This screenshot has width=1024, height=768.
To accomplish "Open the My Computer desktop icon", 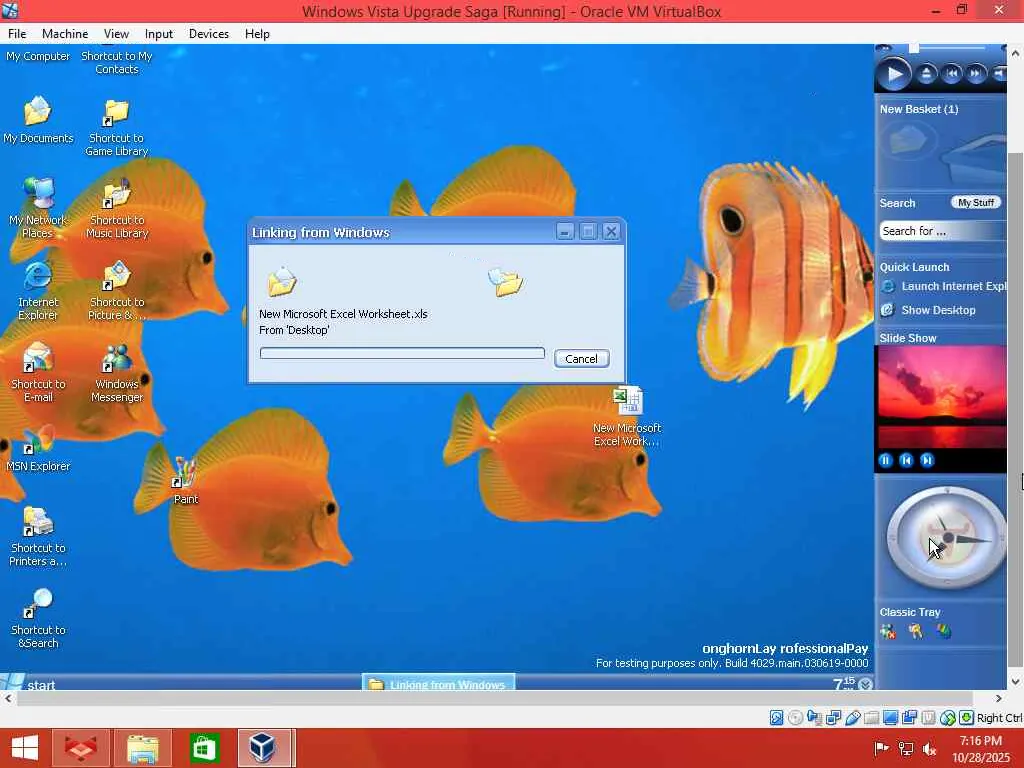I will click(38, 56).
